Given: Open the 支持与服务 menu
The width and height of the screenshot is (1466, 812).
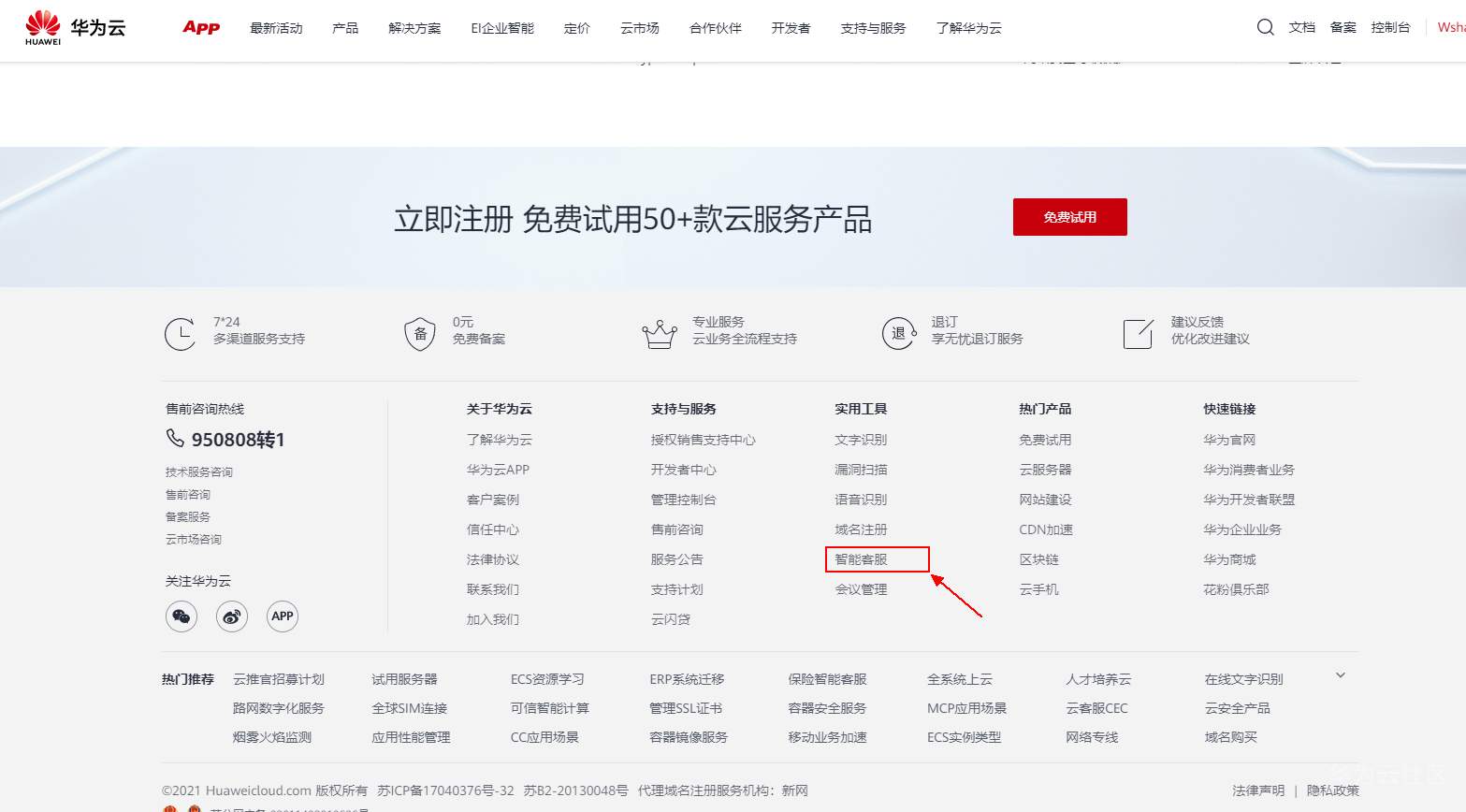Looking at the screenshot, I should coord(874,28).
